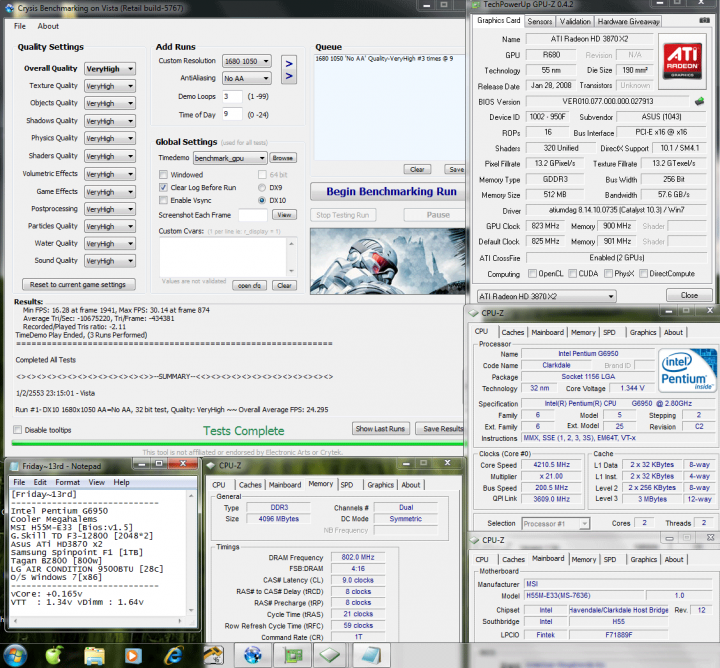Screen dimensions: 720x668
Task: Open Windows Explorer folder from taskbar
Action: pyautogui.click(x=94, y=656)
